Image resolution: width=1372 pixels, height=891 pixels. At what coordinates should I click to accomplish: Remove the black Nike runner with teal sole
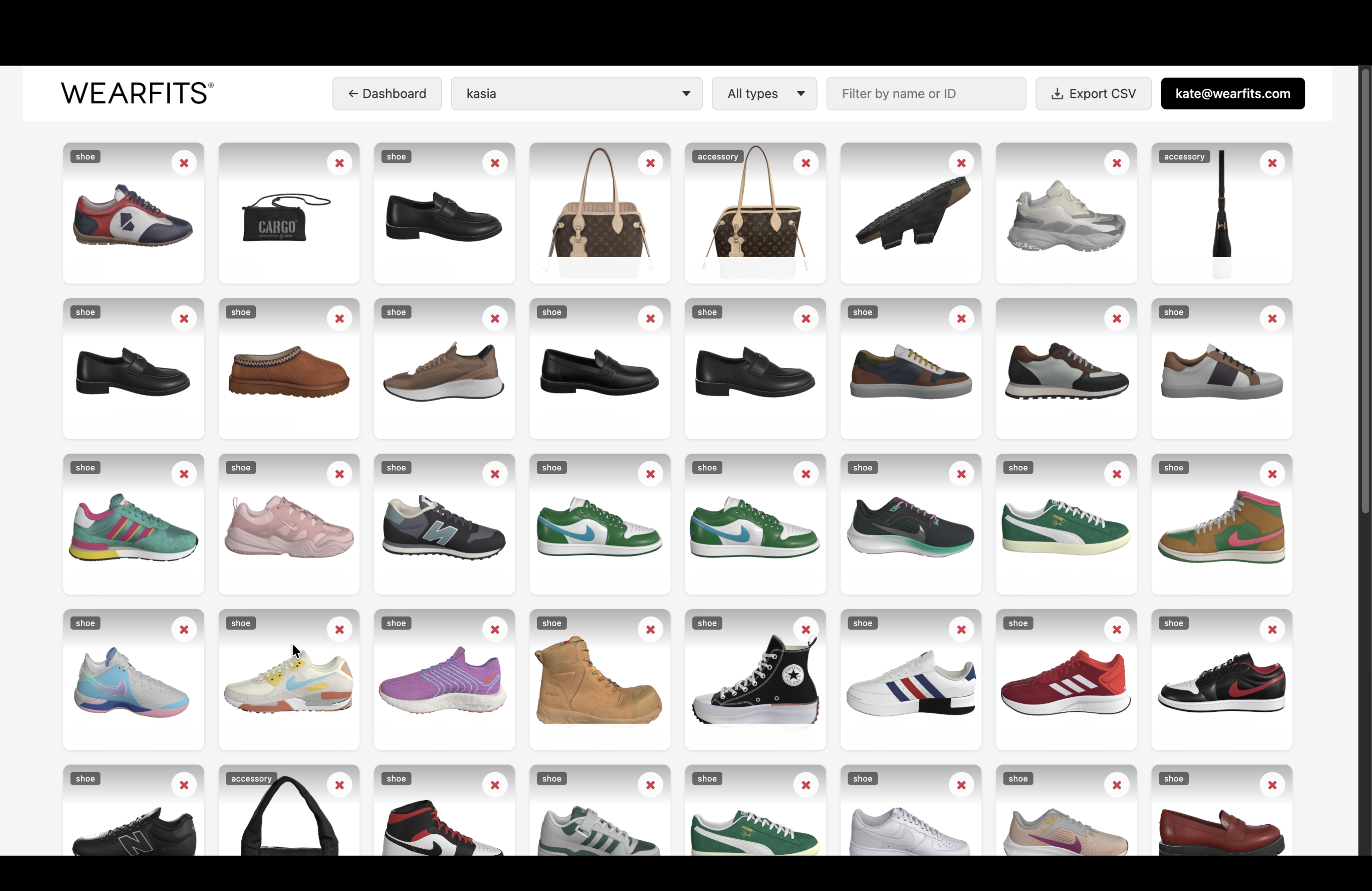tap(961, 475)
